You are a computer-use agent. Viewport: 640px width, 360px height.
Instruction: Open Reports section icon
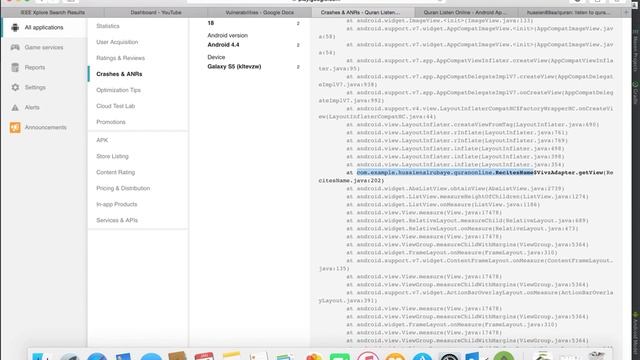(15, 67)
